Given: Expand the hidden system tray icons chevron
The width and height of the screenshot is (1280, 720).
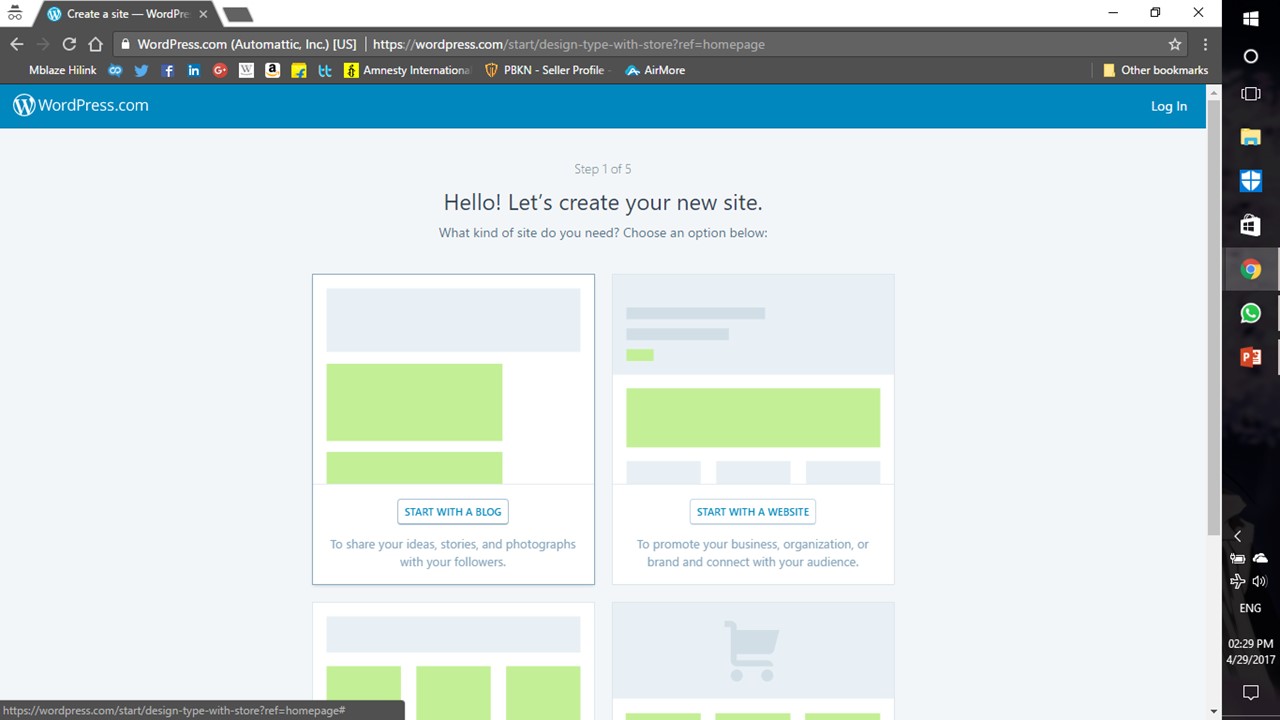Looking at the screenshot, I should (x=1237, y=536).
